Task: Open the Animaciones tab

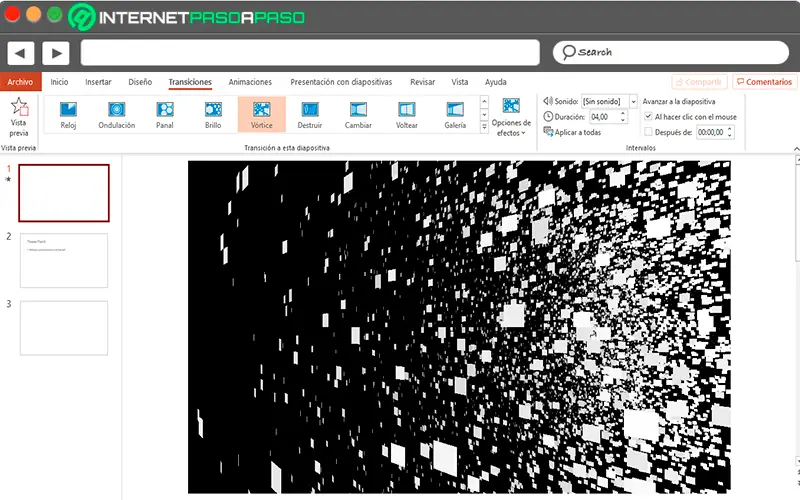Action: point(250,82)
